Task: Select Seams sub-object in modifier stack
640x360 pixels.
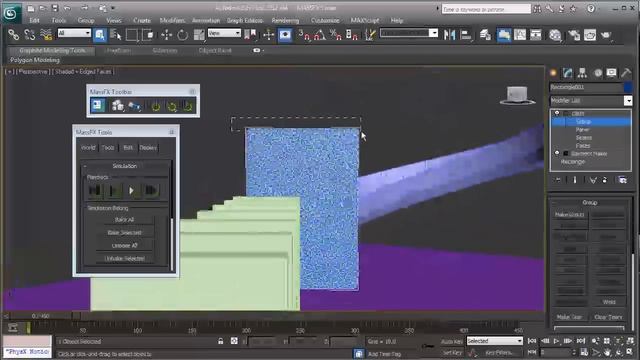Action: pos(584,138)
